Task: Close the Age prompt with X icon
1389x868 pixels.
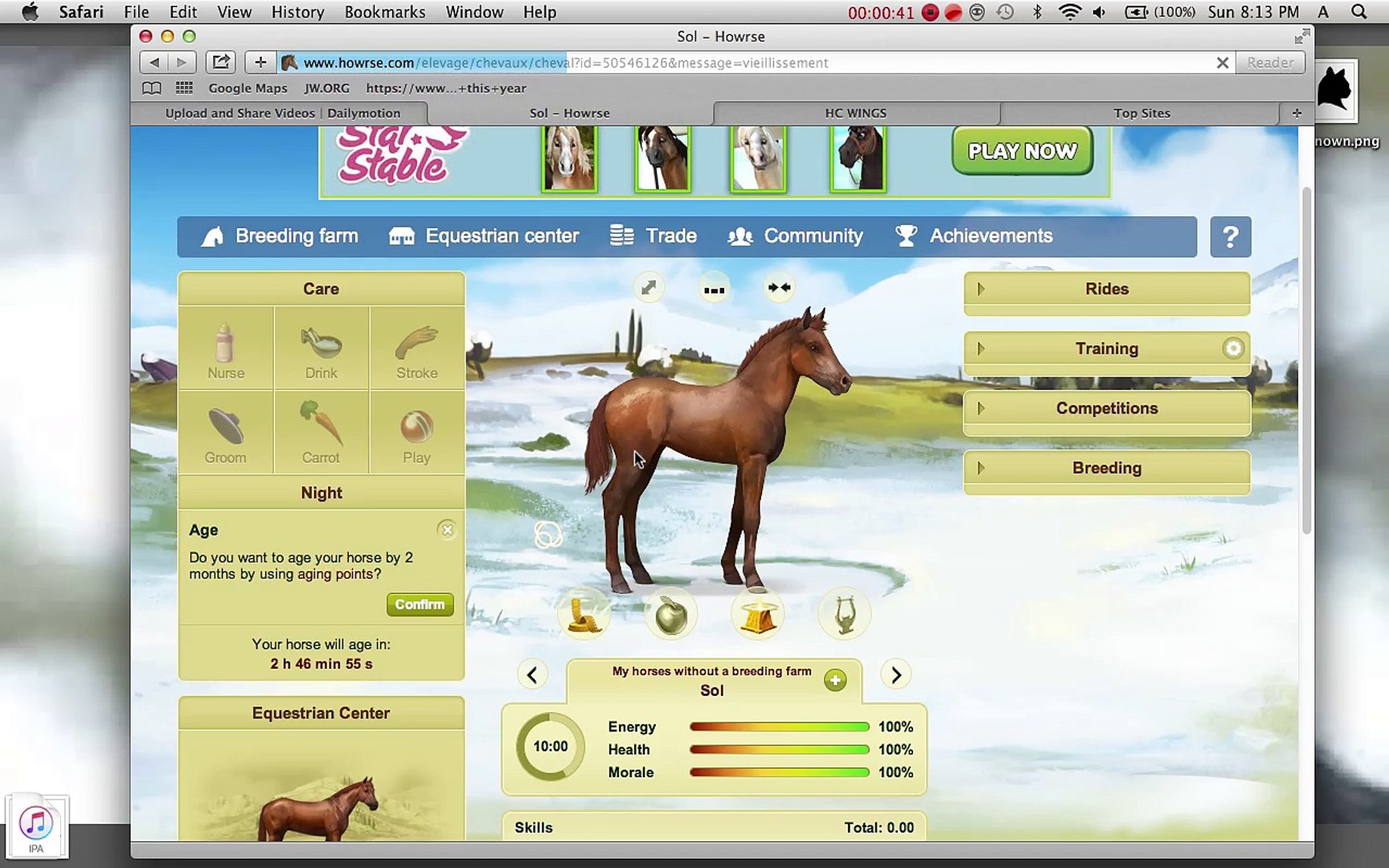Action: 447,530
